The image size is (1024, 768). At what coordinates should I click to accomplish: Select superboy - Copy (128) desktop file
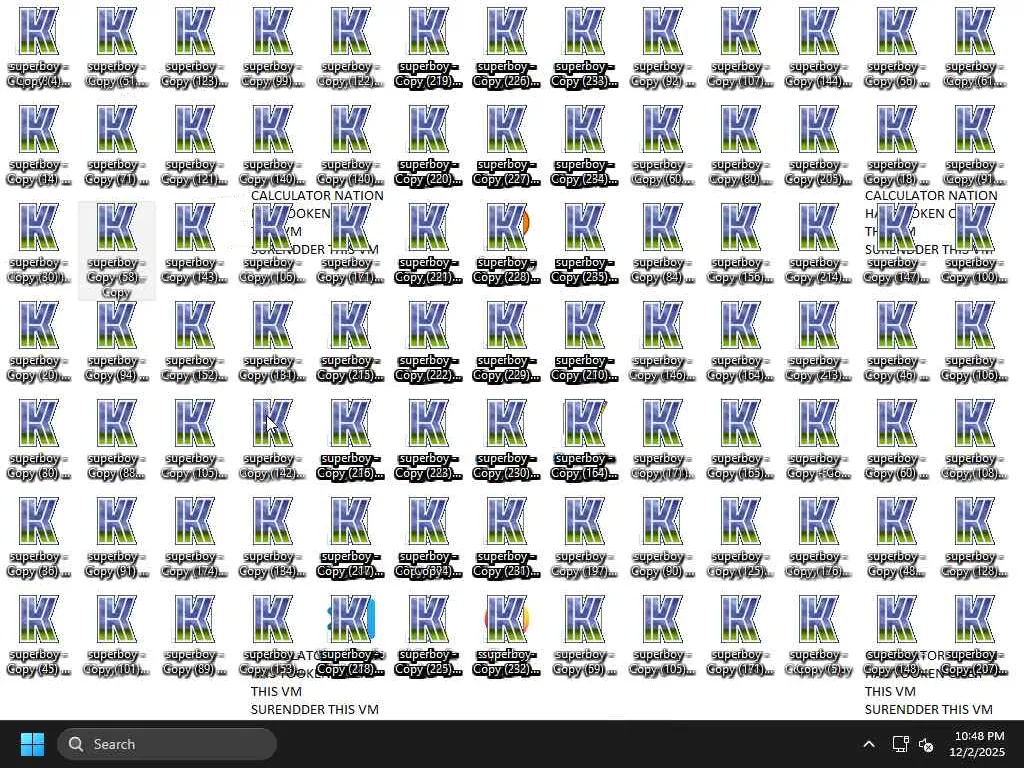pyautogui.click(x=974, y=537)
